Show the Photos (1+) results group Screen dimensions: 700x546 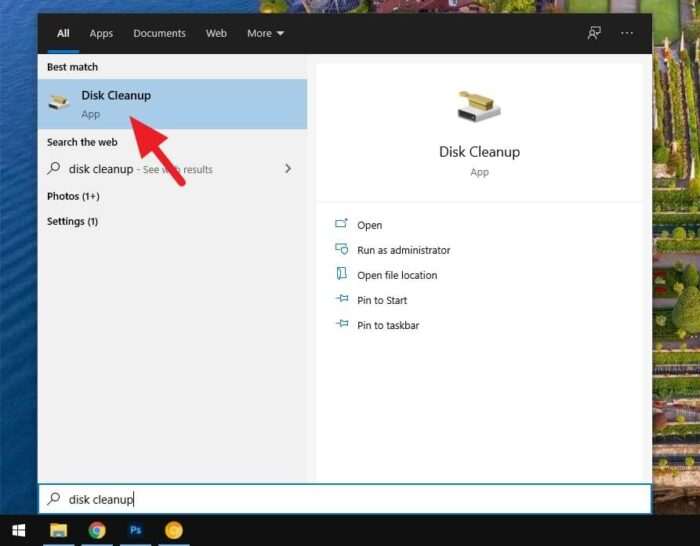click(x=73, y=196)
